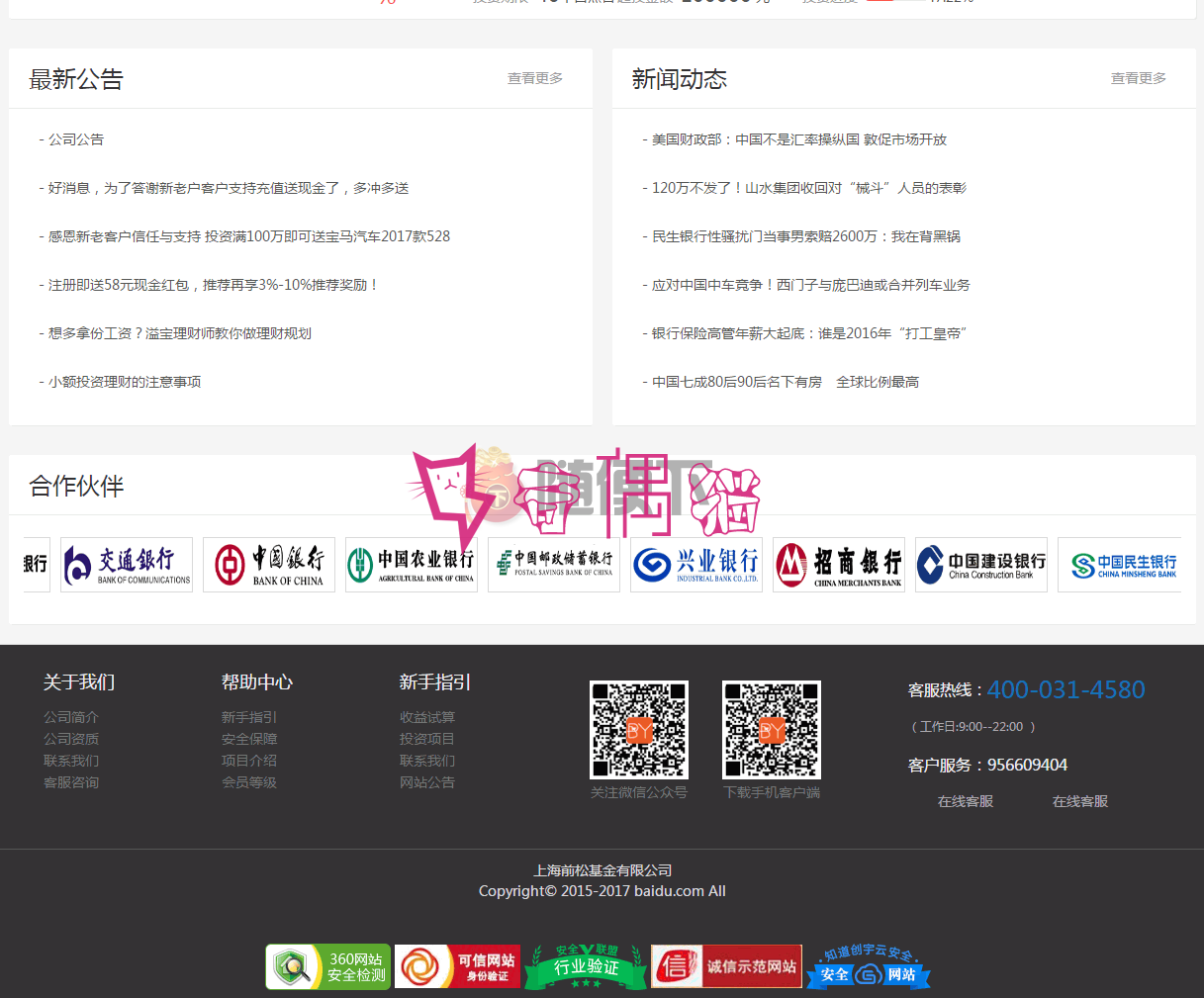Click the 下载手机客户端 caption

772,792
